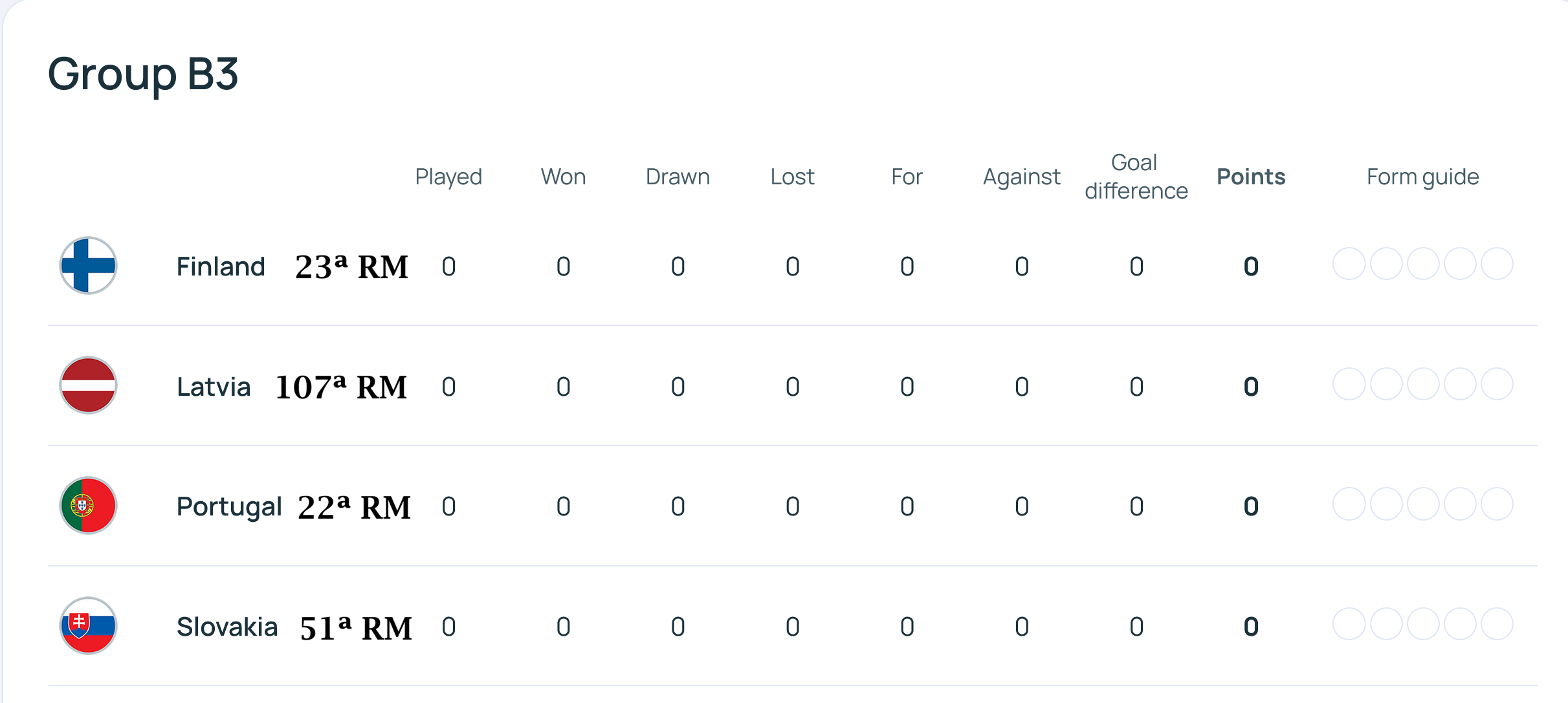Click the Portugal flag icon

(88, 505)
